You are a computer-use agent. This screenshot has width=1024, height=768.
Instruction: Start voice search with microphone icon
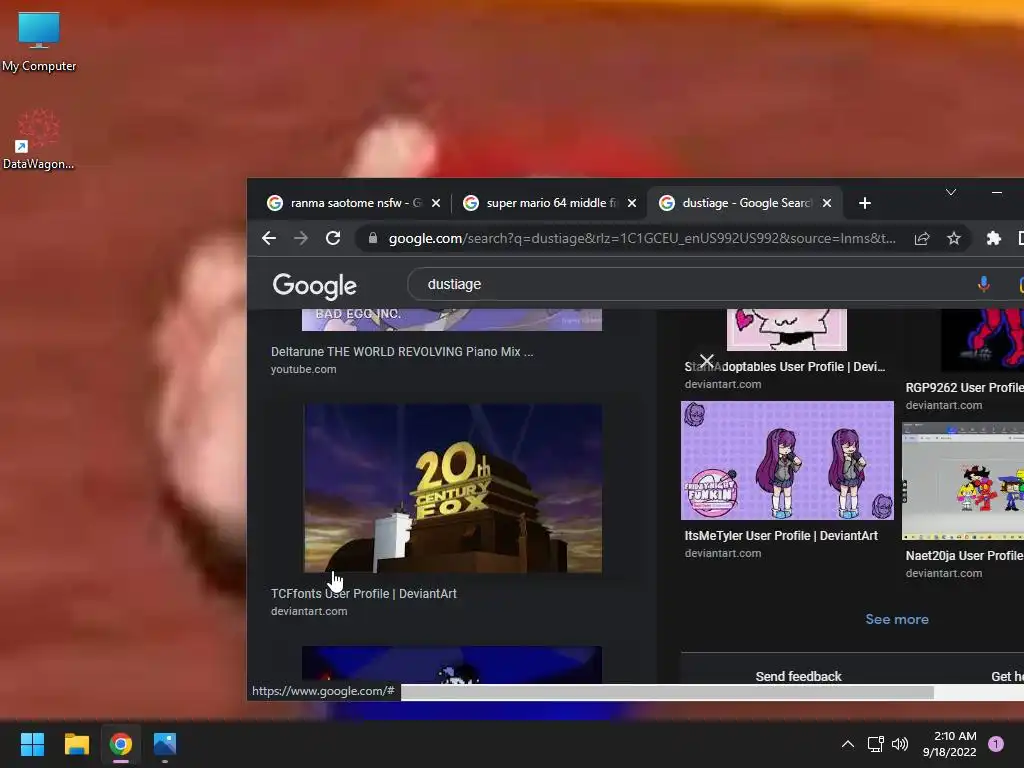click(x=984, y=284)
